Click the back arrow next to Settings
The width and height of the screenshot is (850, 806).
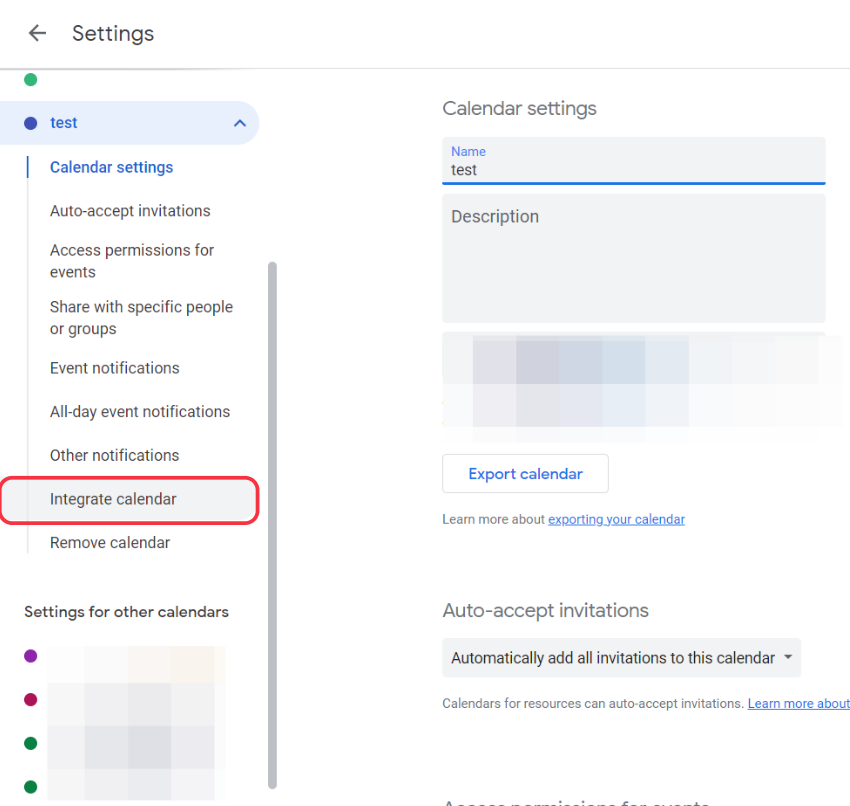(37, 33)
